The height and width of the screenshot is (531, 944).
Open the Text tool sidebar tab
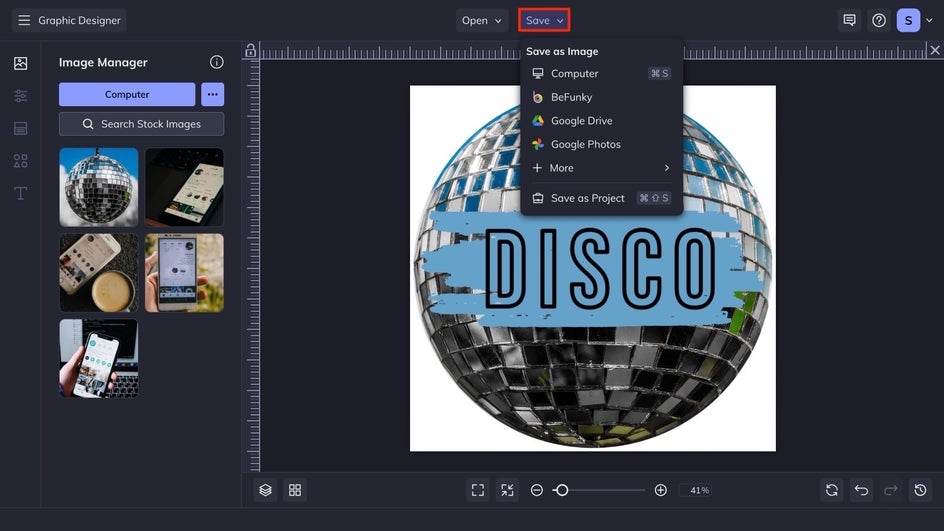point(20,193)
